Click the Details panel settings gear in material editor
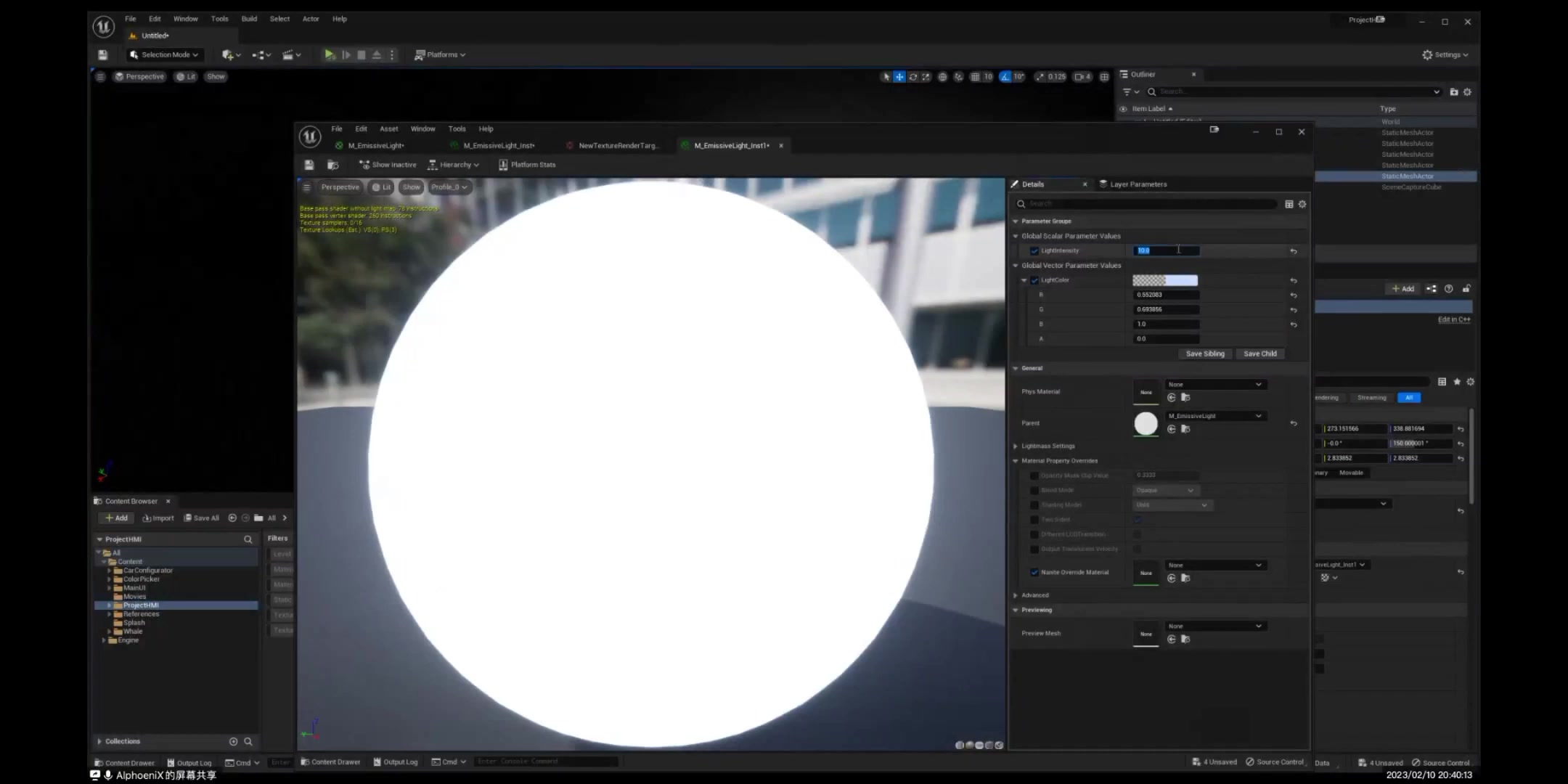Image resolution: width=1568 pixels, height=784 pixels. [x=1302, y=204]
